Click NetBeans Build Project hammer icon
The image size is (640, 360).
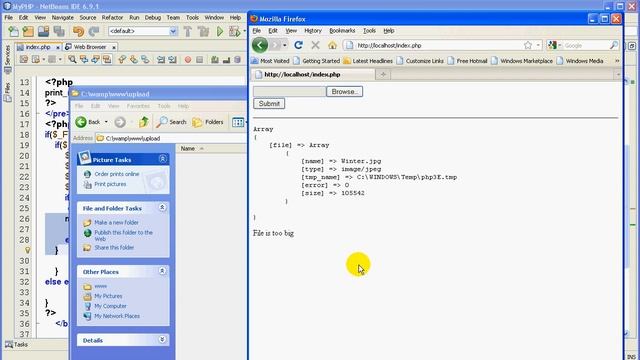(x=188, y=31)
